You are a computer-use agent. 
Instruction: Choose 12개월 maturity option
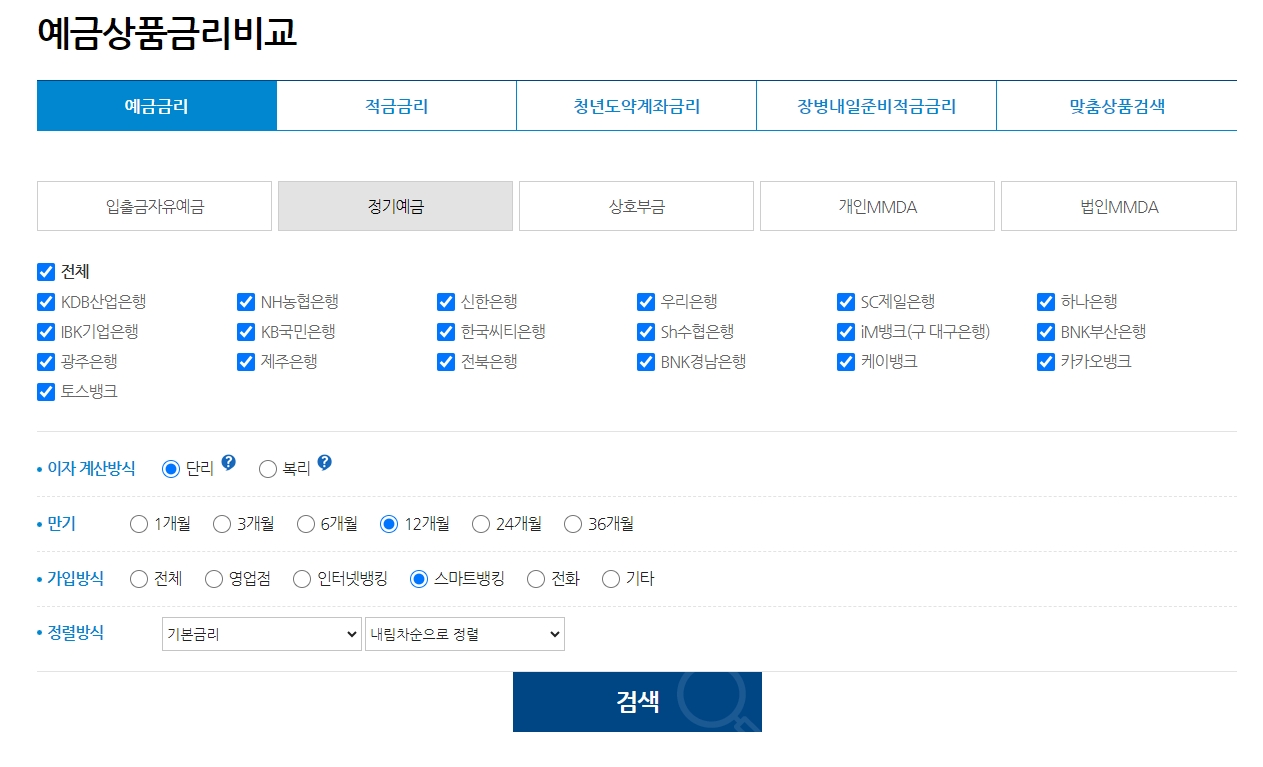(x=389, y=524)
